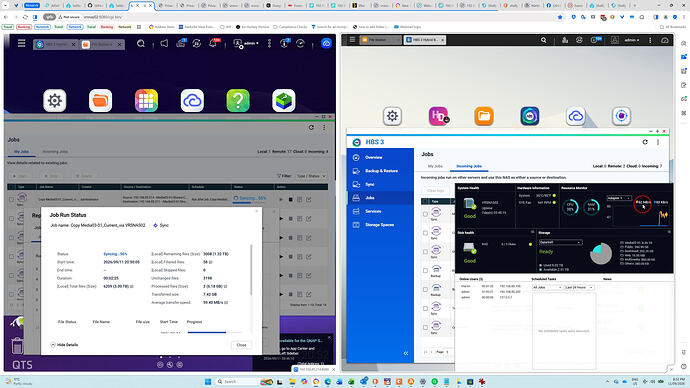Tick the first incoming job checkbox
690x388 pixels.
425,214
